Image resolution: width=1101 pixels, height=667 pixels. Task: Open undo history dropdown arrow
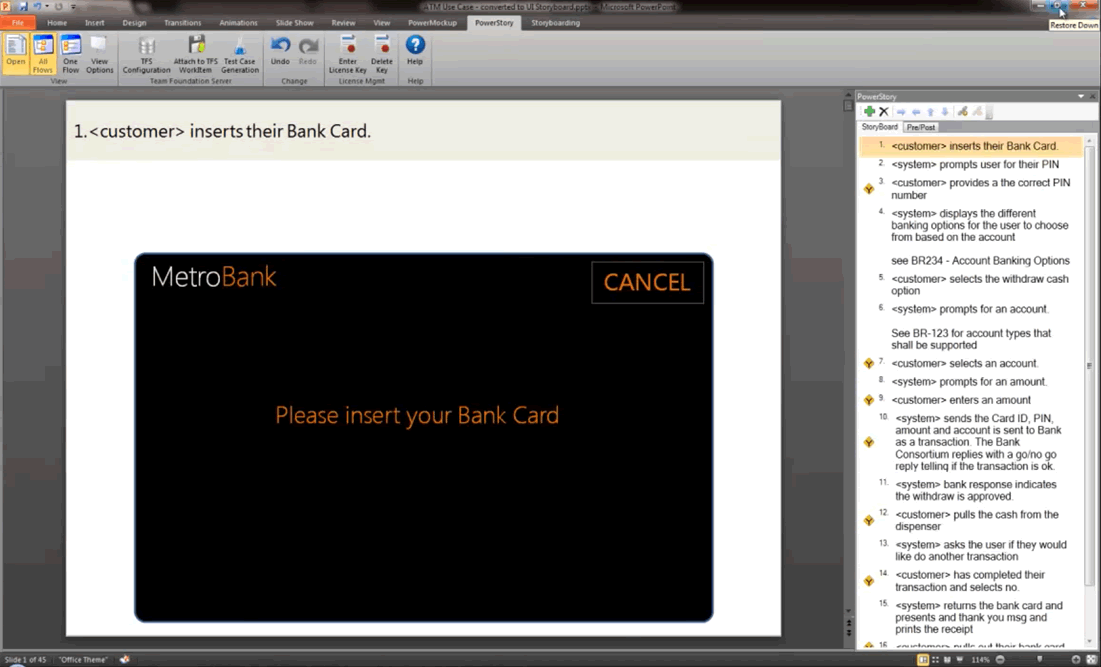tap(47, 6)
